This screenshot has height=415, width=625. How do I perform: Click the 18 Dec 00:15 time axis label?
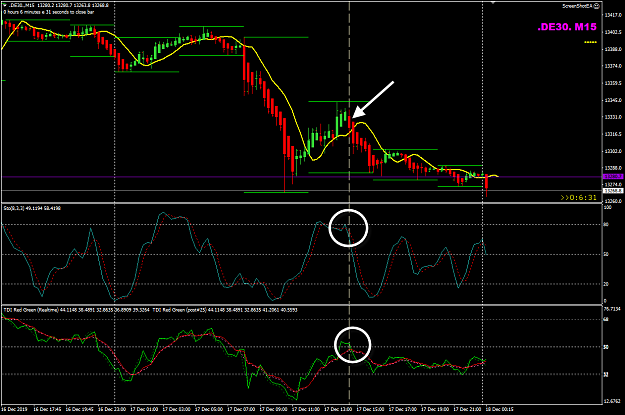499,409
